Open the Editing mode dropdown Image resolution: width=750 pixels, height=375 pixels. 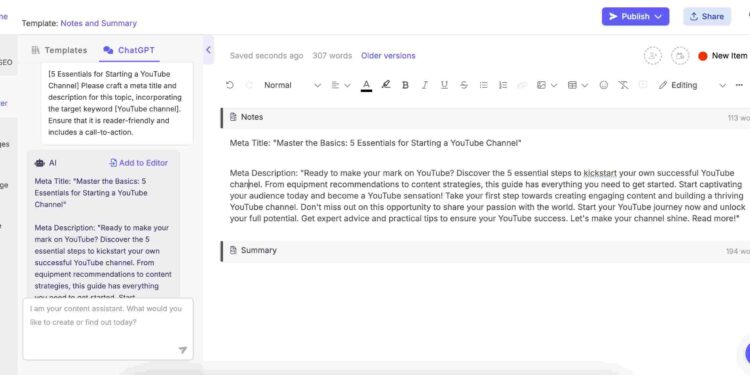[x=692, y=85]
